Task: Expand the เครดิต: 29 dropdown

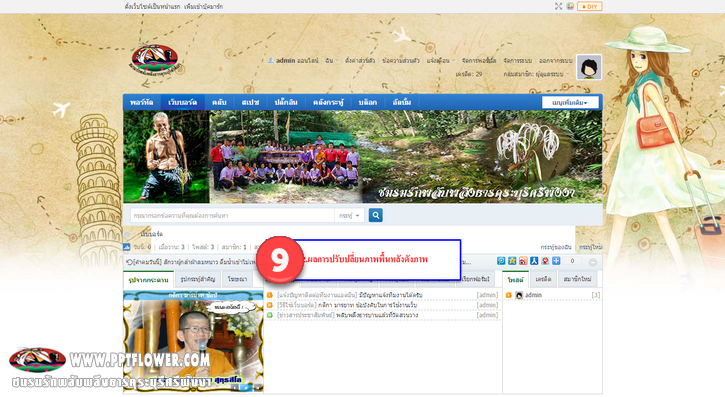Action: pyautogui.click(x=471, y=74)
